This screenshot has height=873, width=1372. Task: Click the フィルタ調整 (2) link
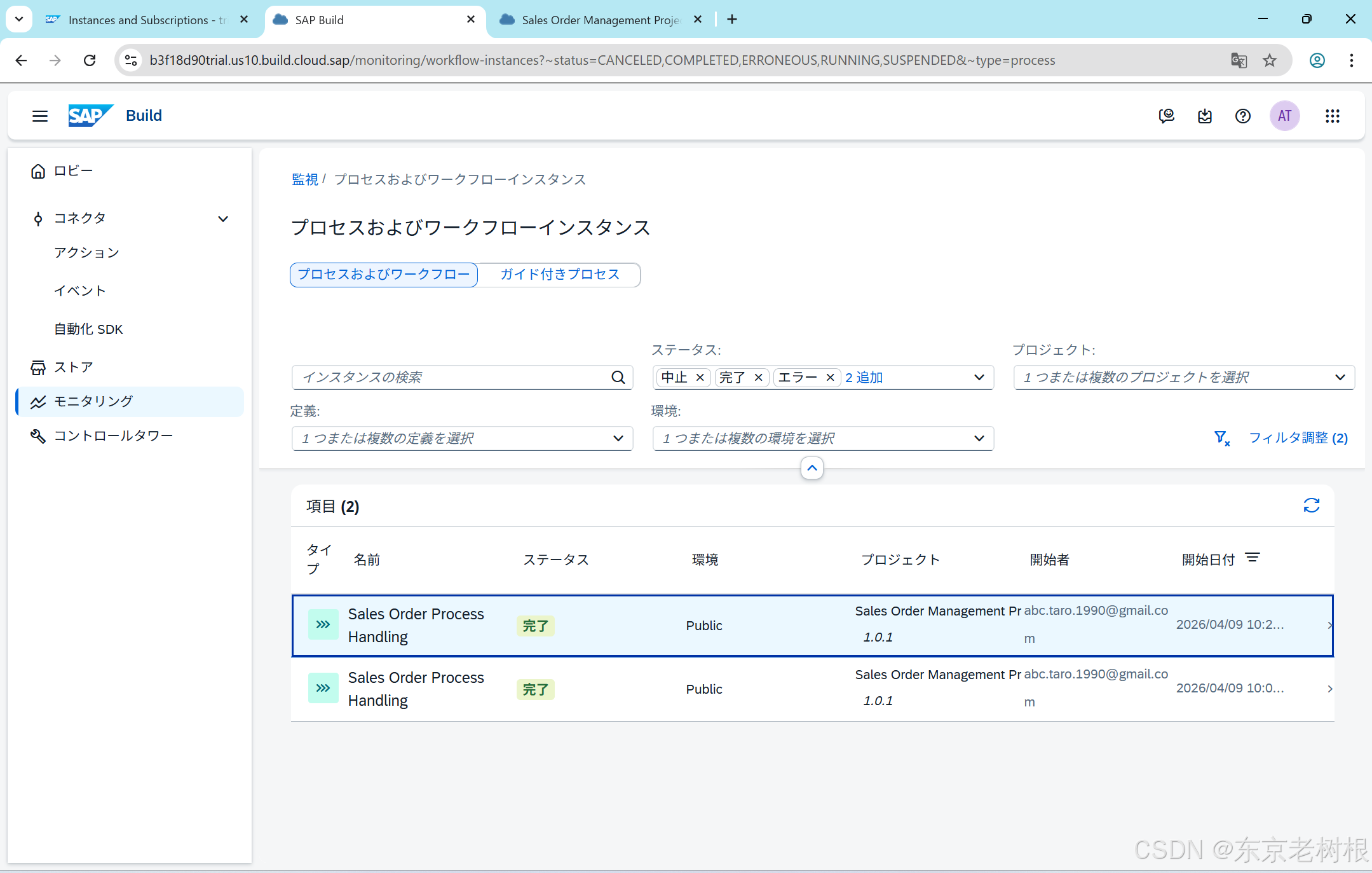(1298, 437)
